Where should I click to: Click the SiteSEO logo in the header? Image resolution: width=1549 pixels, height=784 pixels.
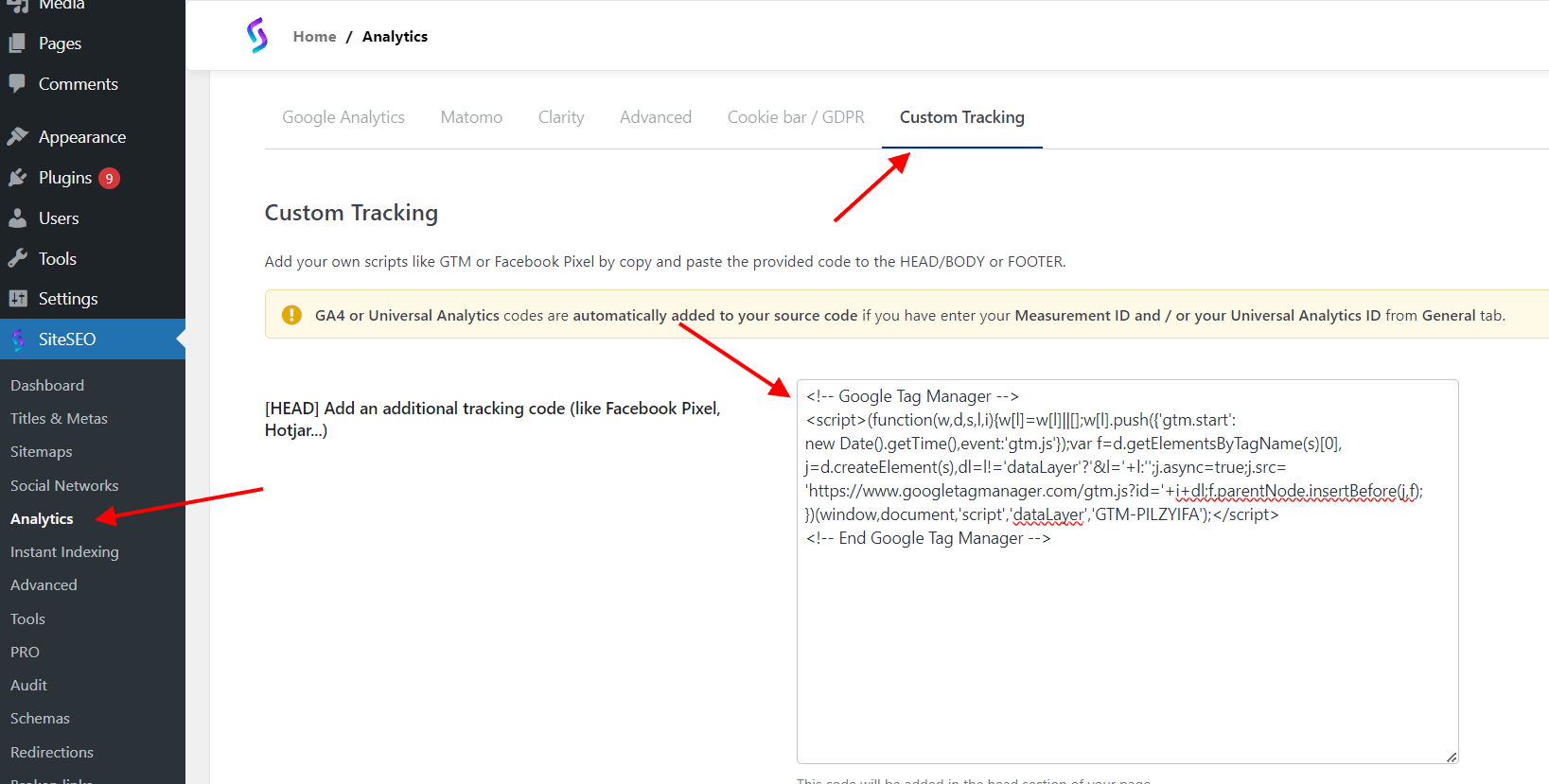tap(257, 36)
